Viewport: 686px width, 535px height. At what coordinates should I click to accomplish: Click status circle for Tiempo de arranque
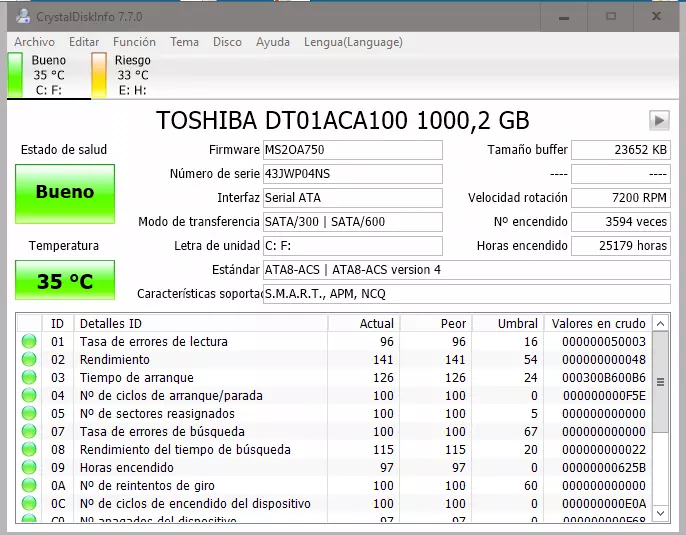point(29,378)
